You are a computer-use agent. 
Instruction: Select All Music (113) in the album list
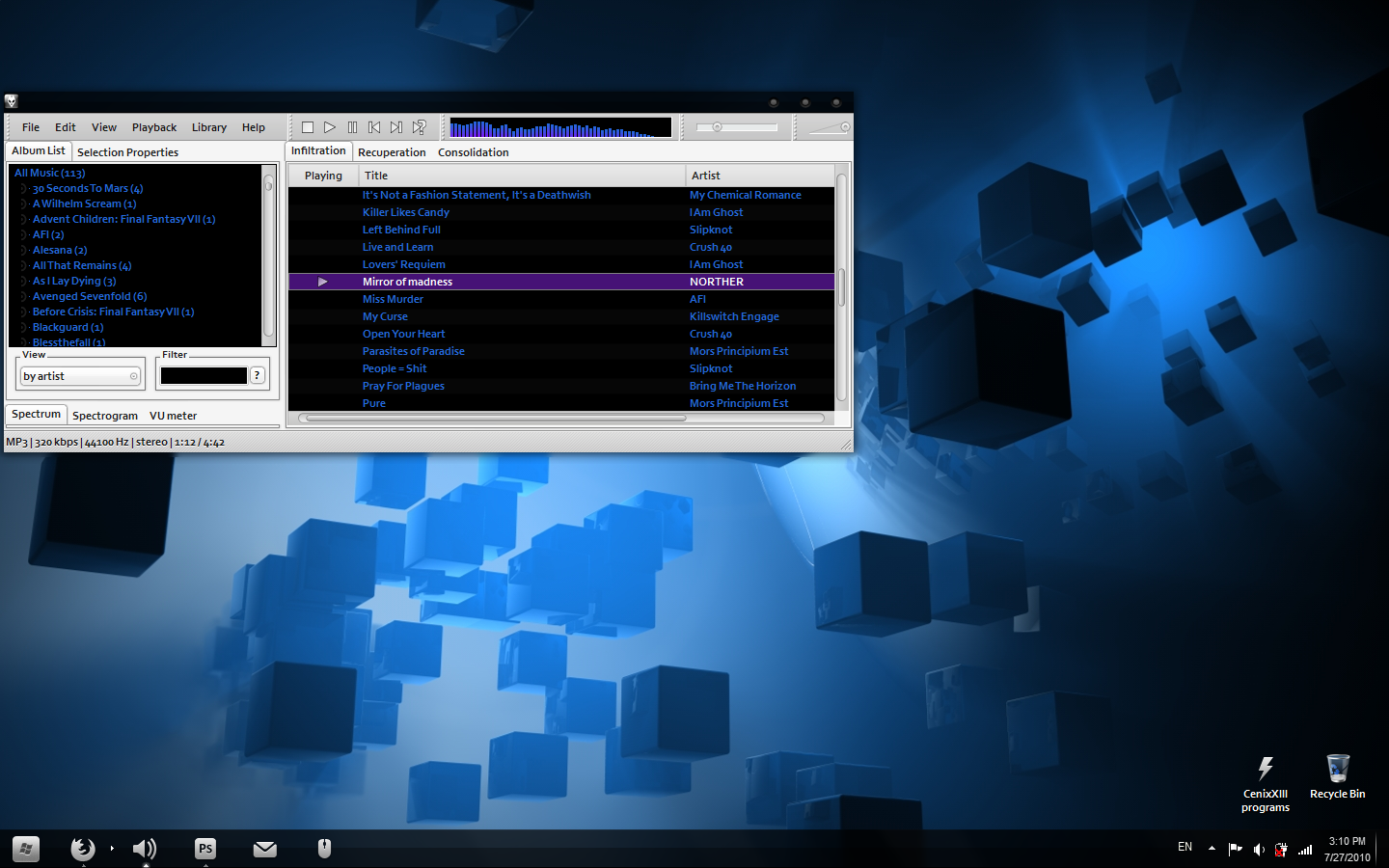50,174
